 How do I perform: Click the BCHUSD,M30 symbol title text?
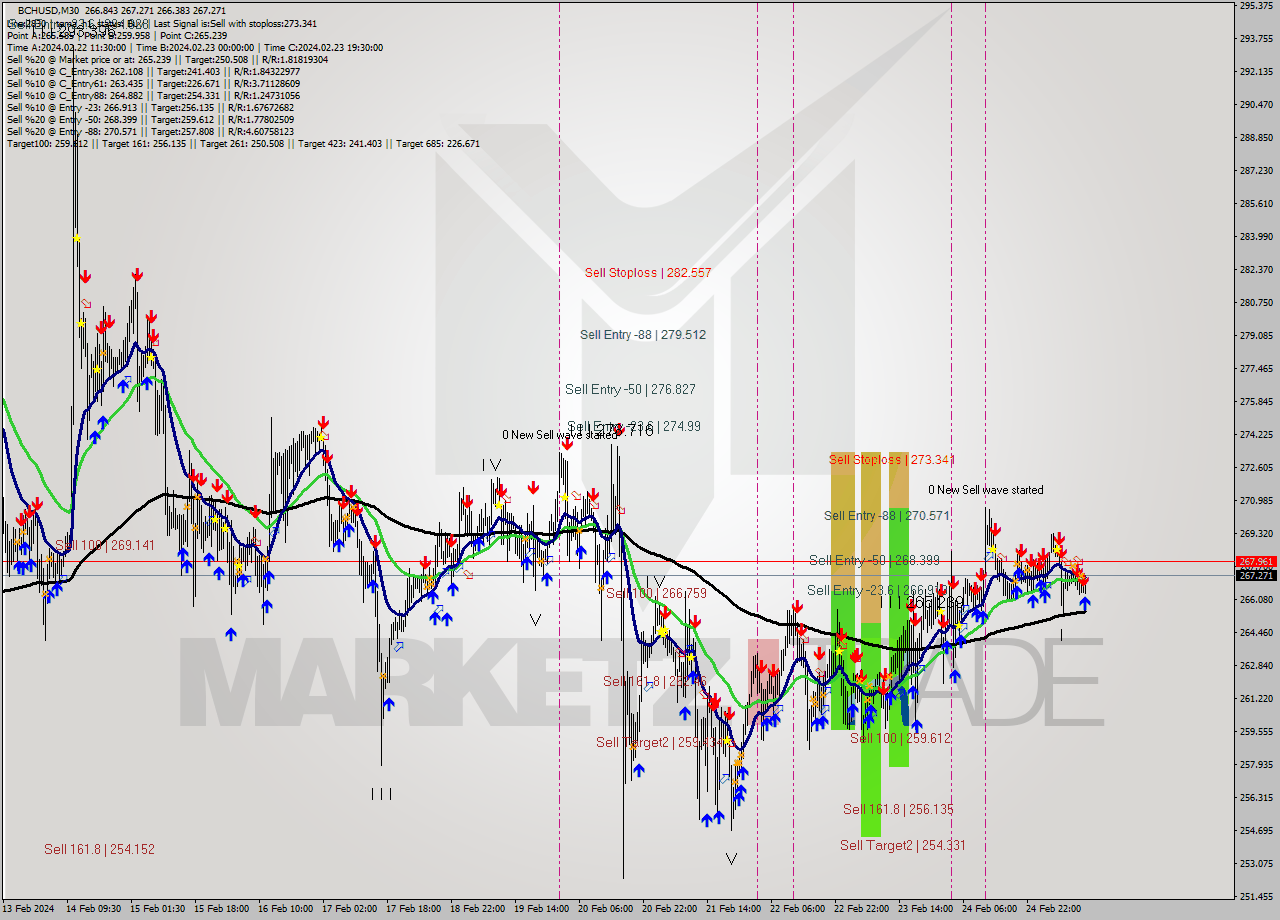(x=50, y=11)
